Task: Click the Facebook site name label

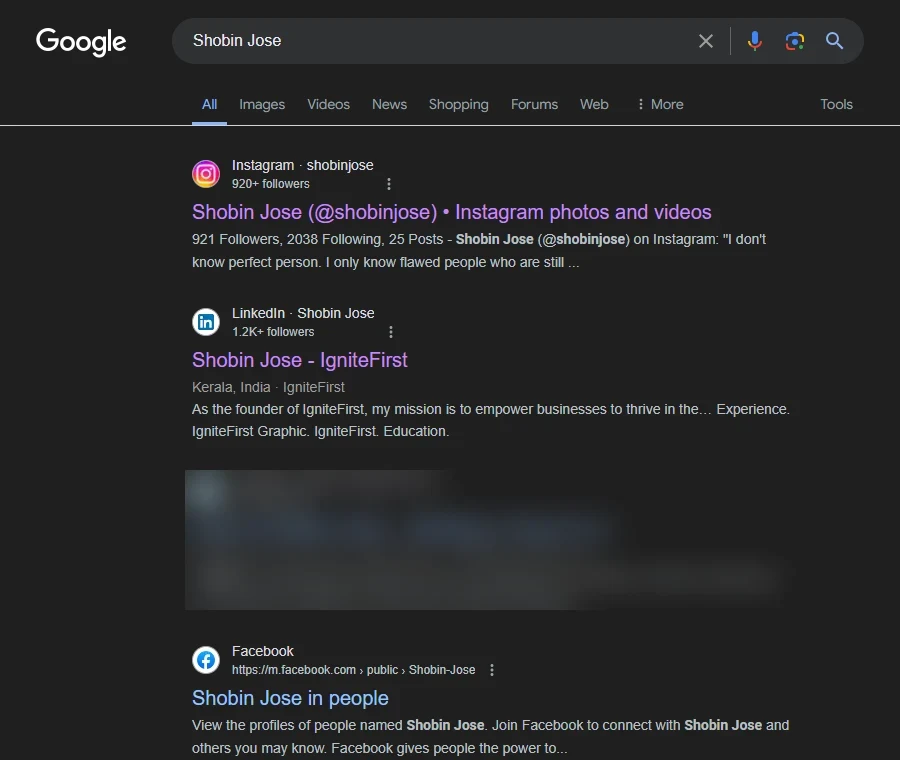Action: pos(262,652)
